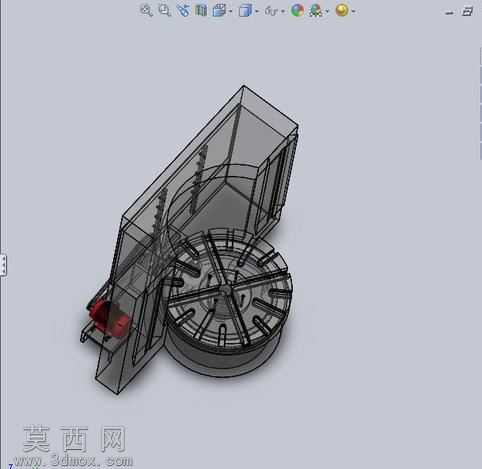482x469 pixels.
Task: Click the Hide/Show Items glasses icon
Action: tap(271, 11)
